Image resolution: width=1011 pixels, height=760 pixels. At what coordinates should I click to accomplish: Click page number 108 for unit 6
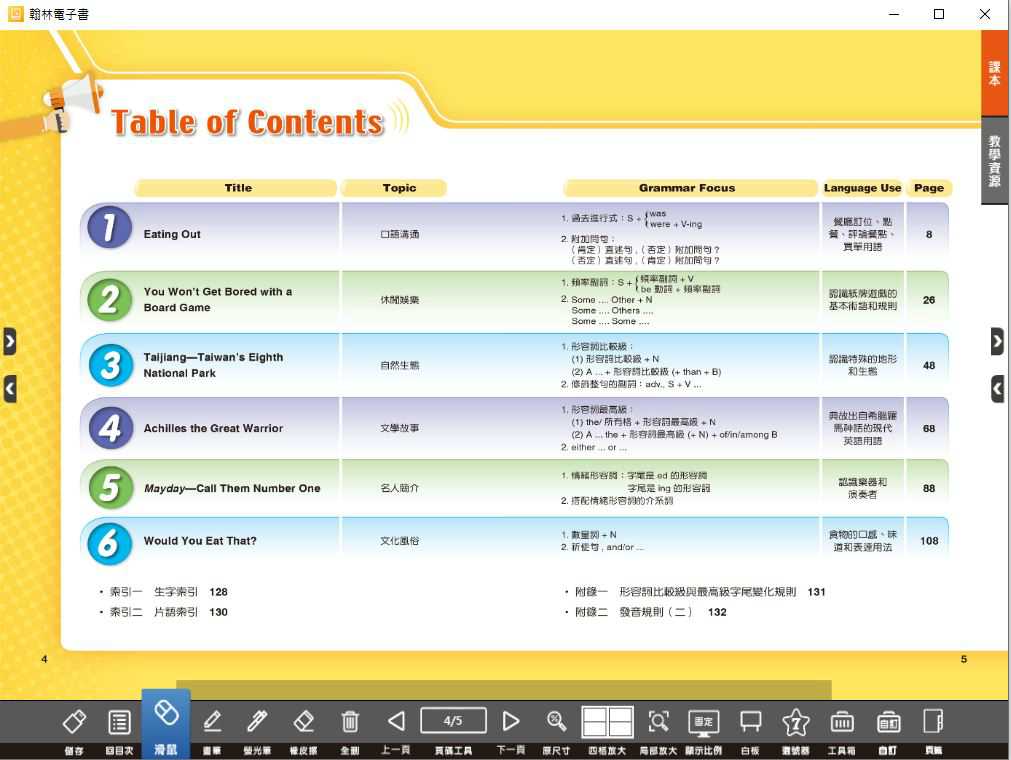pos(928,541)
